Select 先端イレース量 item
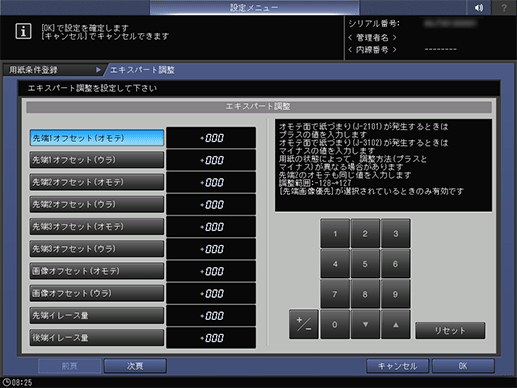517x388 pixels. click(x=97, y=315)
